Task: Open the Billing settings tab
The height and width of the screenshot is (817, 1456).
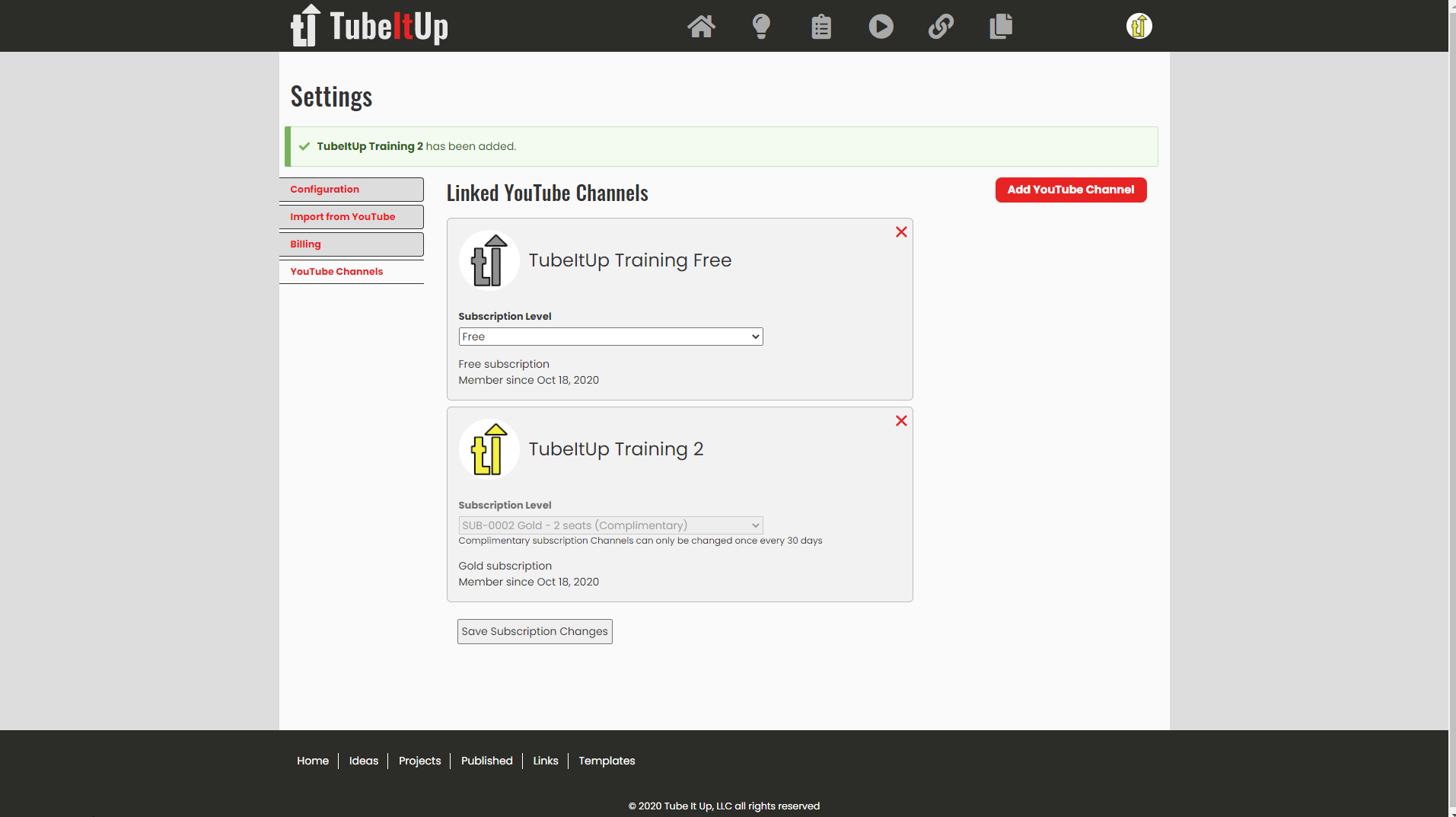Action: (x=352, y=244)
